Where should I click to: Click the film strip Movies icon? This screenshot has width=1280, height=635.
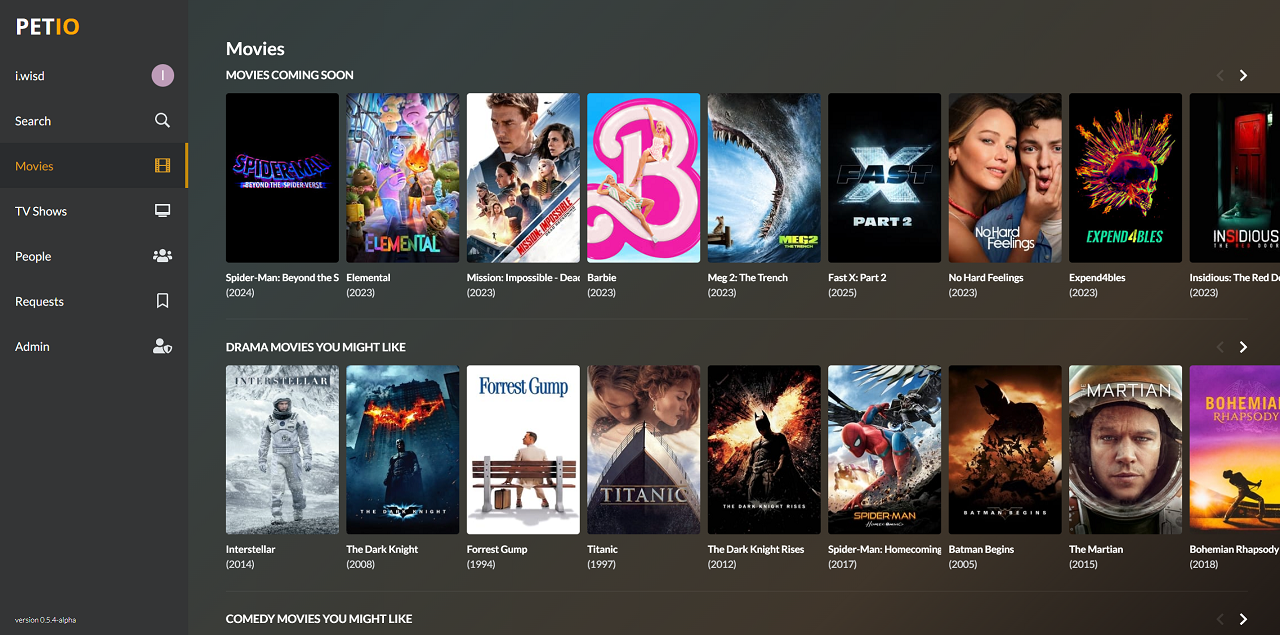162,166
